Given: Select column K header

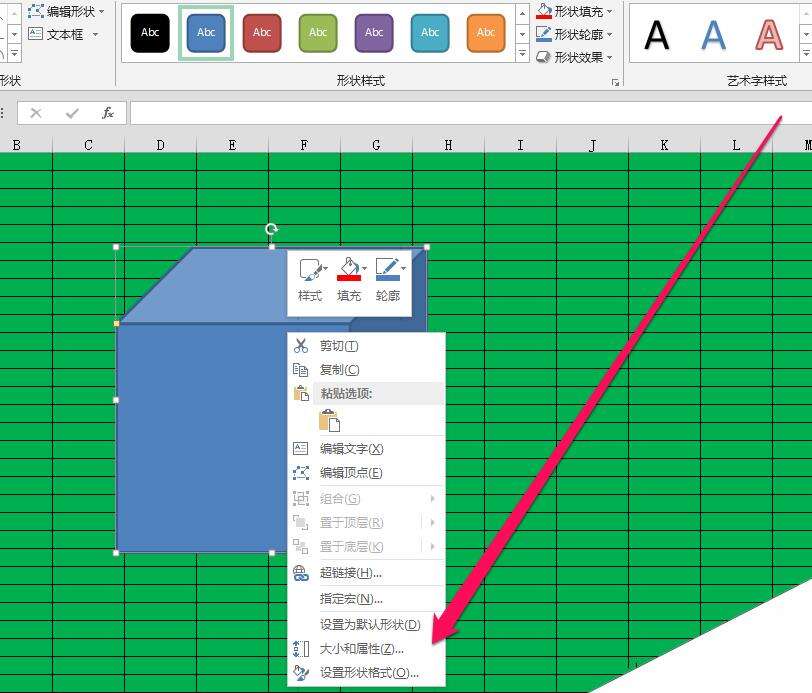Looking at the screenshot, I should [664, 145].
